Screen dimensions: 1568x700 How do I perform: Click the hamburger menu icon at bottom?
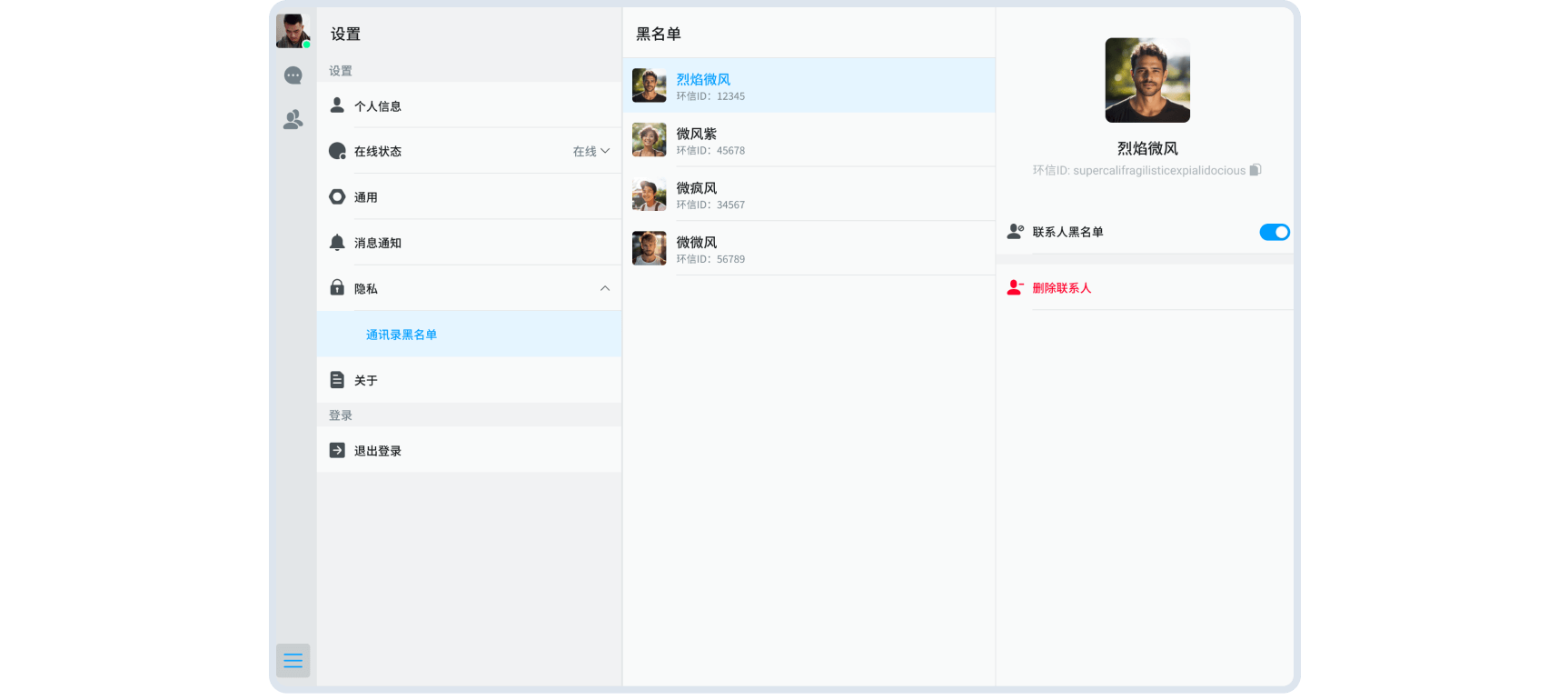pos(293,661)
